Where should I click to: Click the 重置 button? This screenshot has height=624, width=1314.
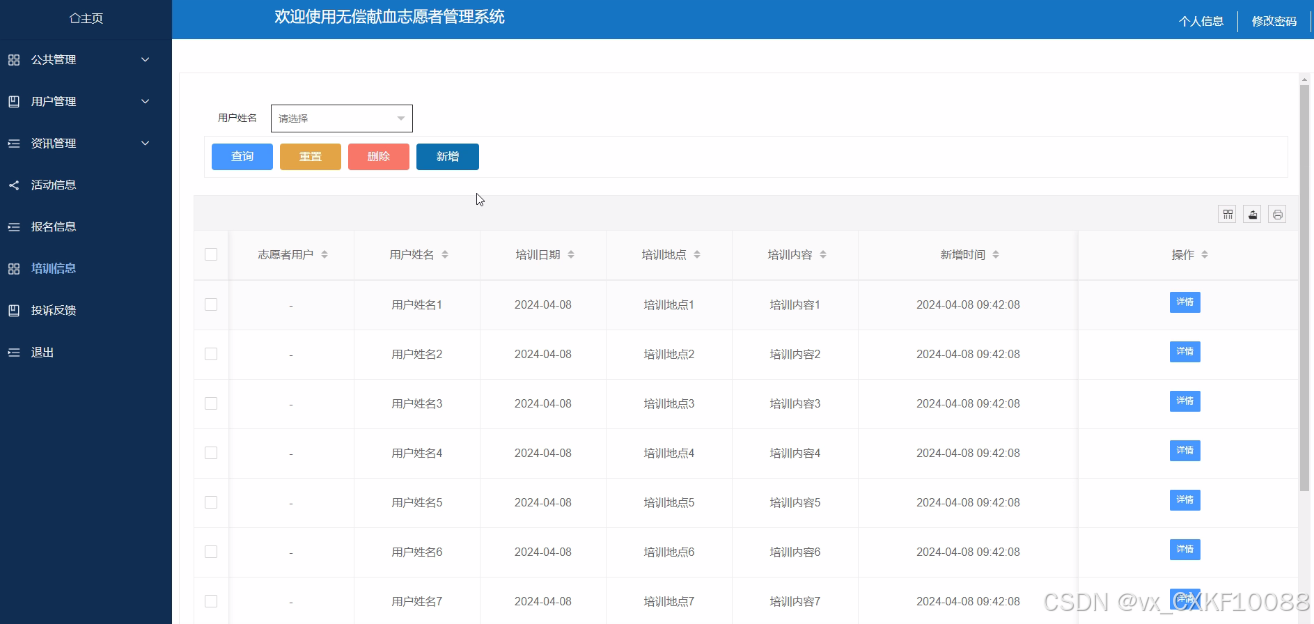(310, 157)
